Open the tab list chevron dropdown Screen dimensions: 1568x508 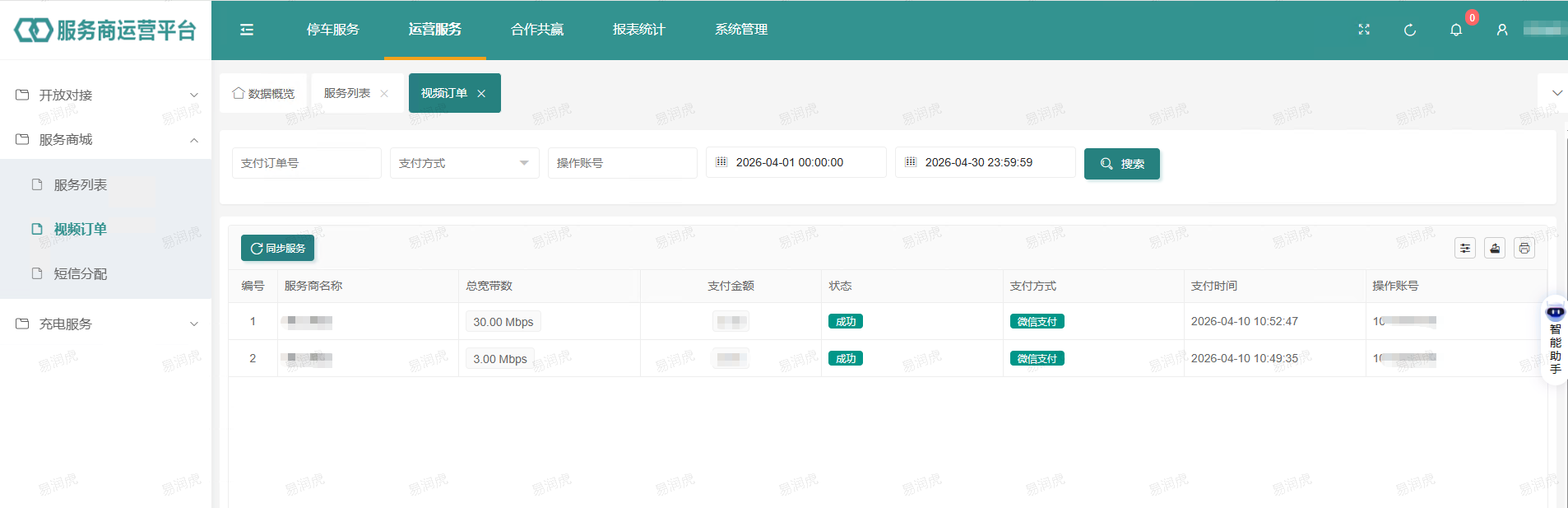tap(1556, 93)
